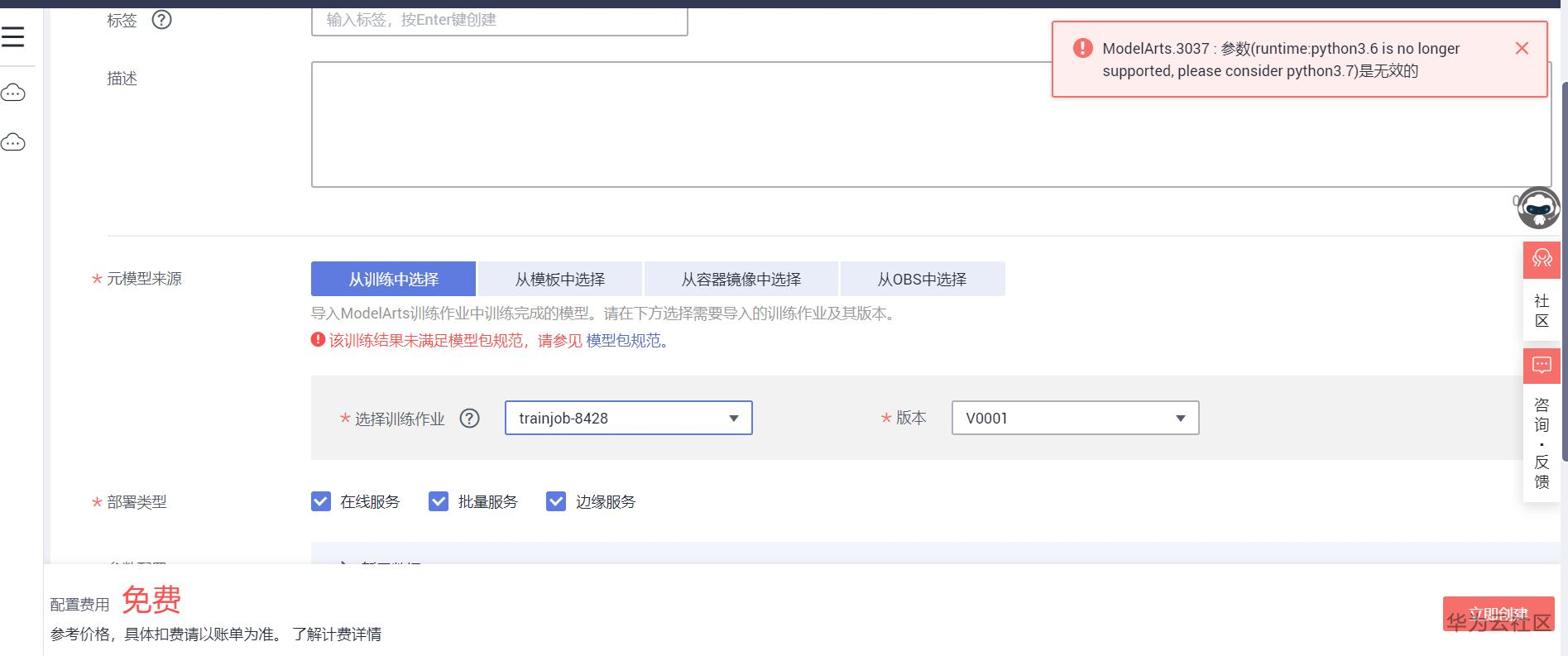Click the 元模型来源 field label
The image size is (1568, 656).
144,279
